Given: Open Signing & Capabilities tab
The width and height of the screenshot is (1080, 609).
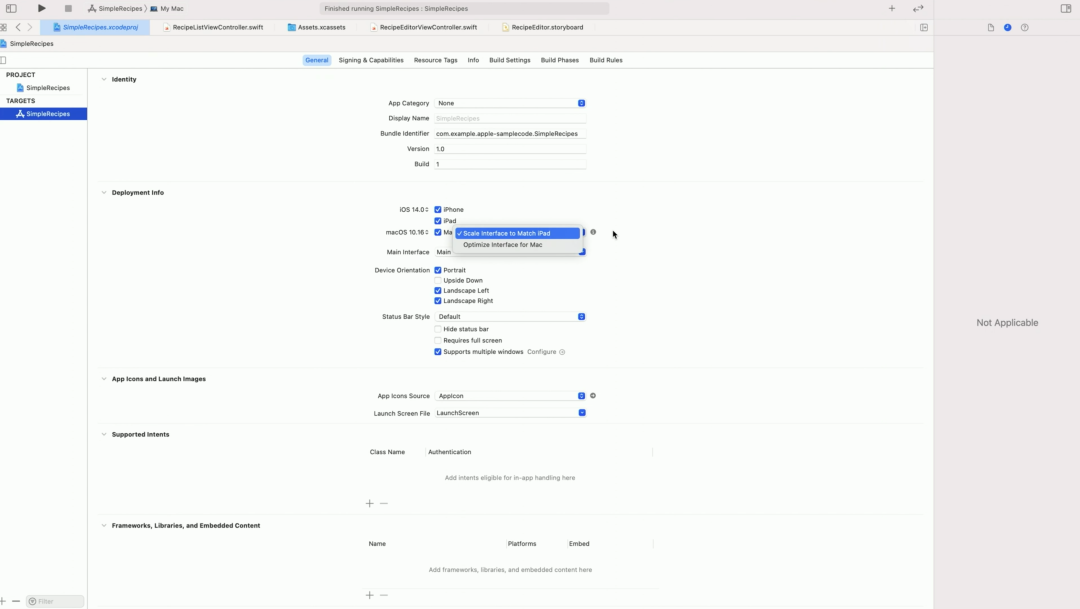Looking at the screenshot, I should tap(371, 60).
